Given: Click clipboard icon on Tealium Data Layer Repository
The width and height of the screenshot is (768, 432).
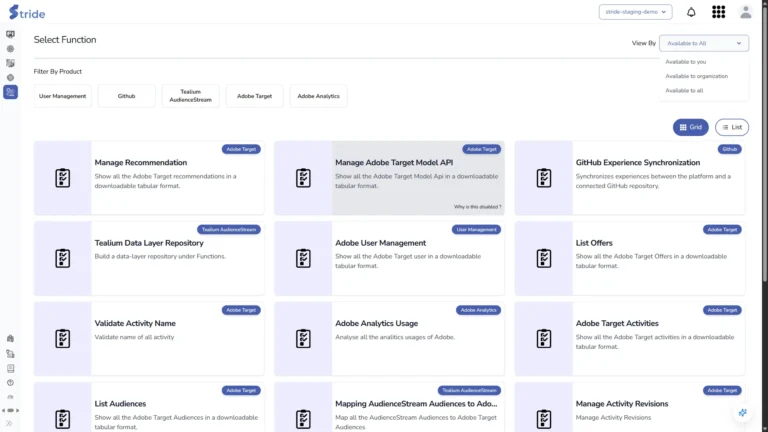Looking at the screenshot, I should [63, 258].
